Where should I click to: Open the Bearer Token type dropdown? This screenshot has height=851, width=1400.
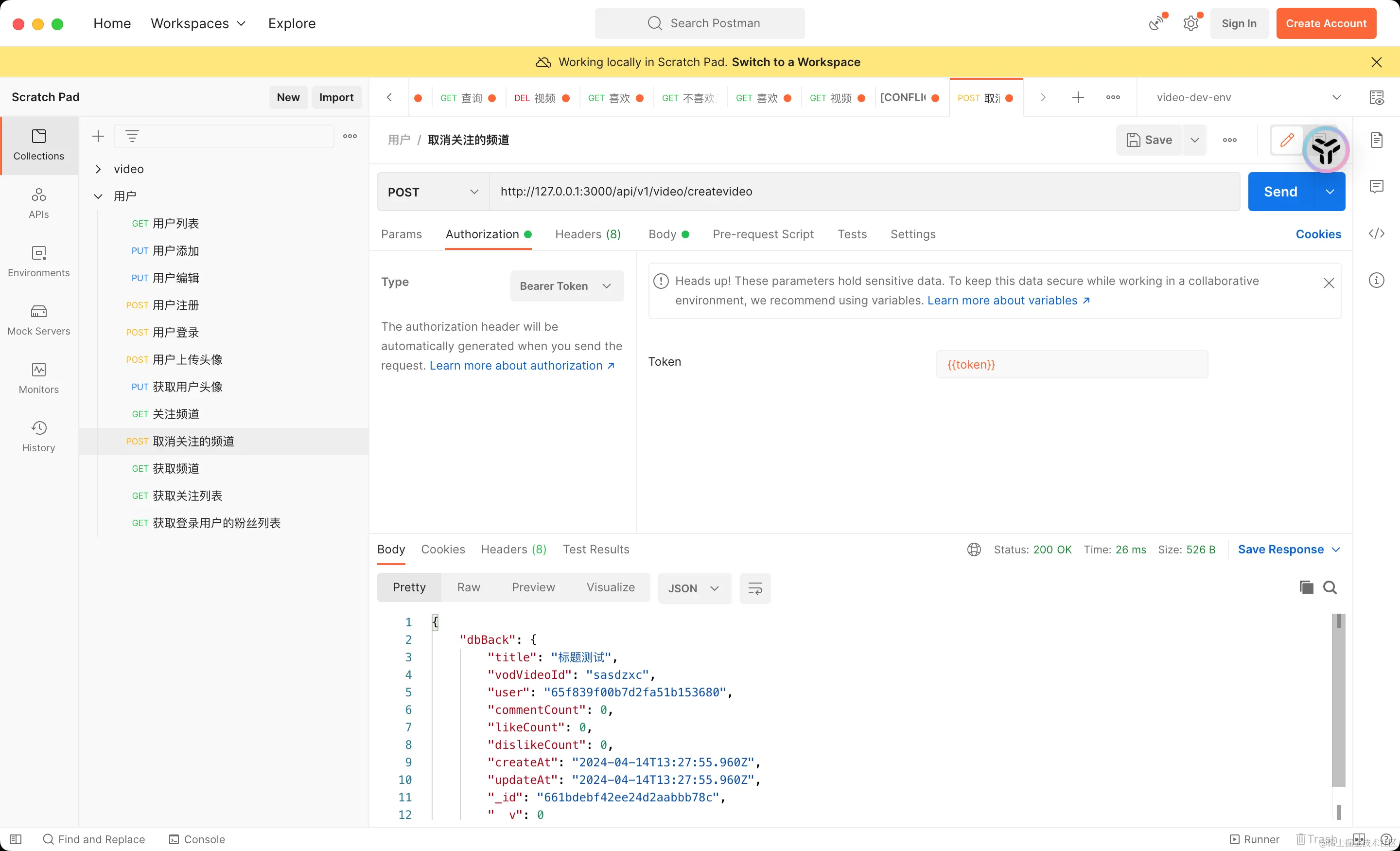tap(566, 286)
